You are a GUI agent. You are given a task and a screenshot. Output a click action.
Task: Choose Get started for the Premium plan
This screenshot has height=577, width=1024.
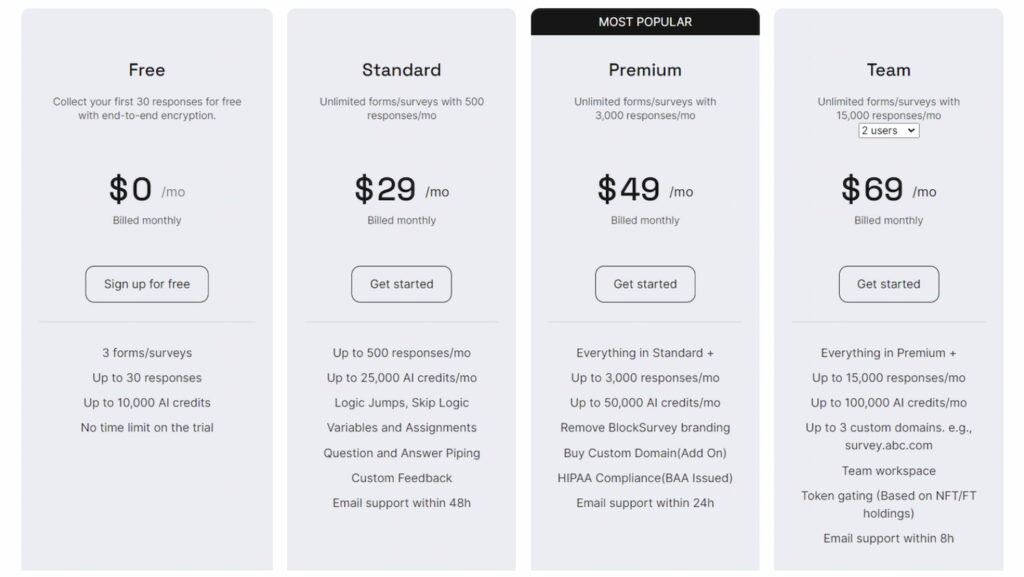[645, 284]
